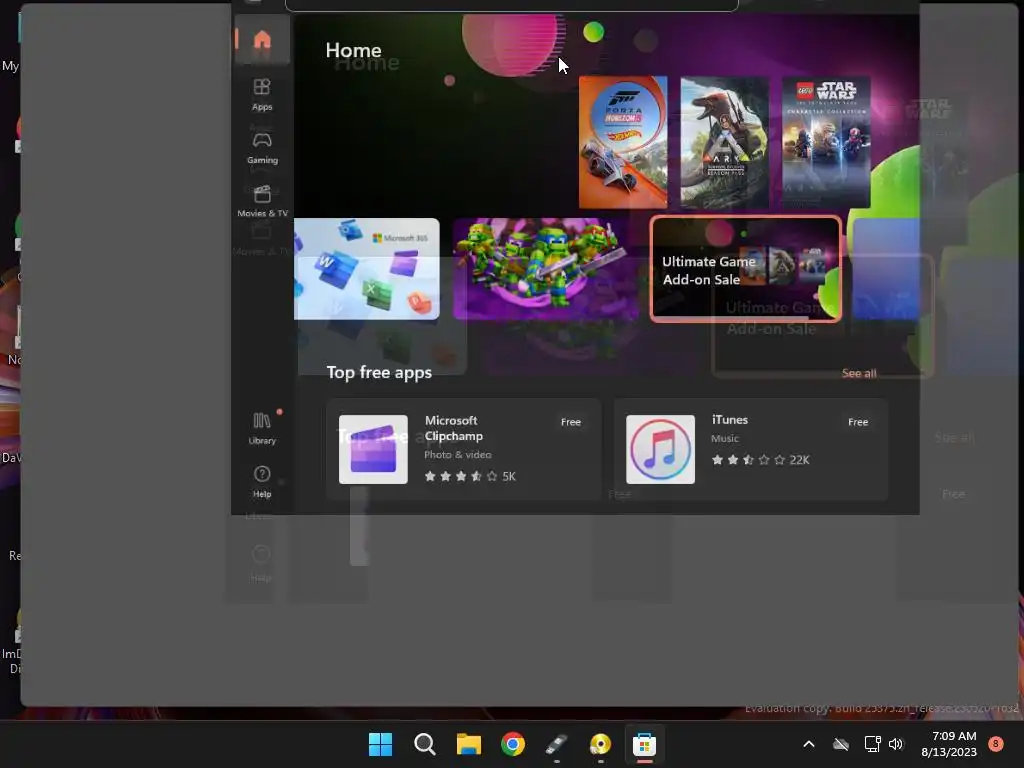Viewport: 1024px width, 768px height.
Task: Click See all for Top free apps
Action: tap(859, 373)
